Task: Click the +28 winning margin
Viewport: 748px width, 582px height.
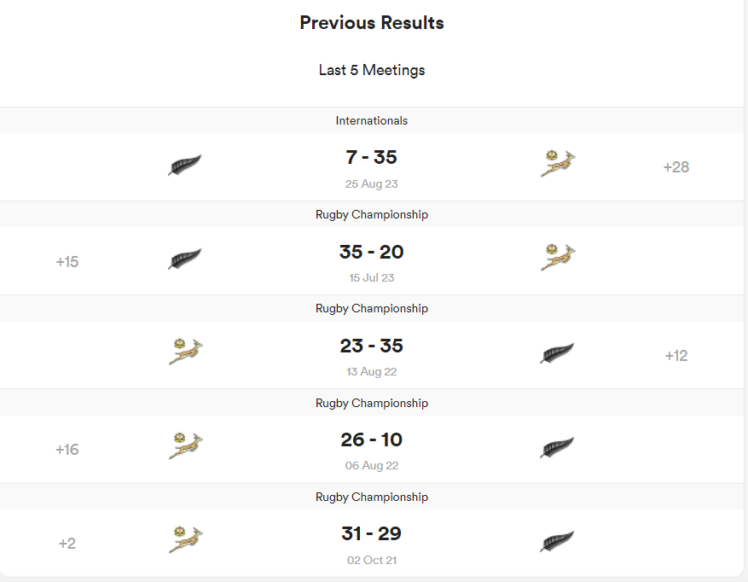Action: [676, 167]
